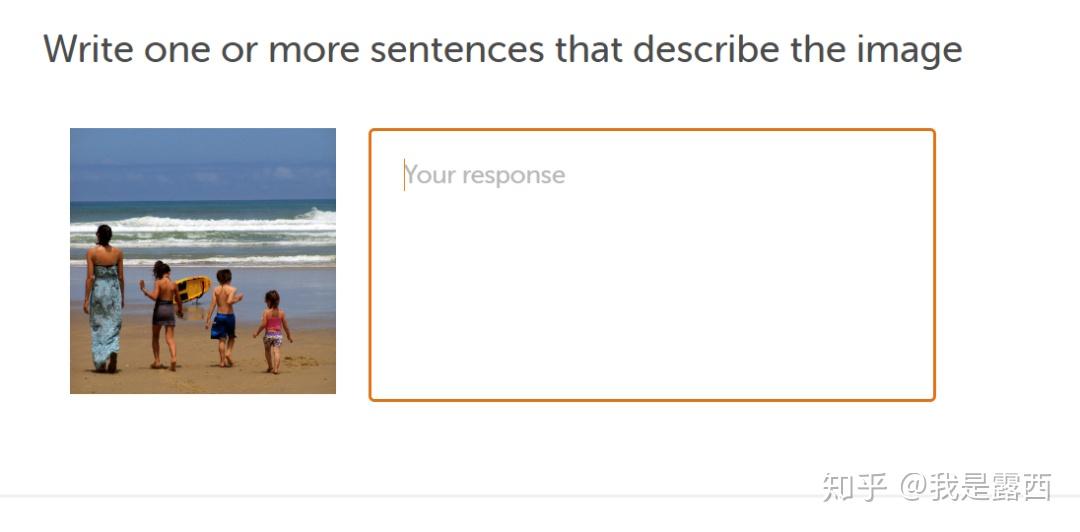Image resolution: width=1080 pixels, height=532 pixels.
Task: Click the word "sentences" in the heading
Action: (x=457, y=50)
